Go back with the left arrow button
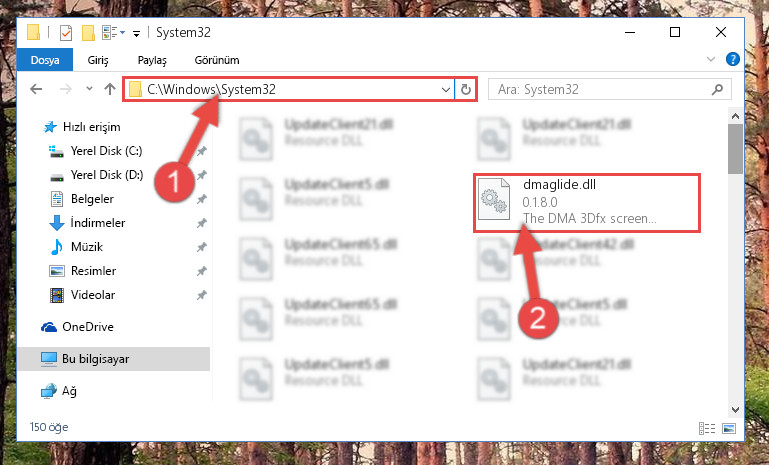Image resolution: width=769 pixels, height=465 pixels. point(36,89)
